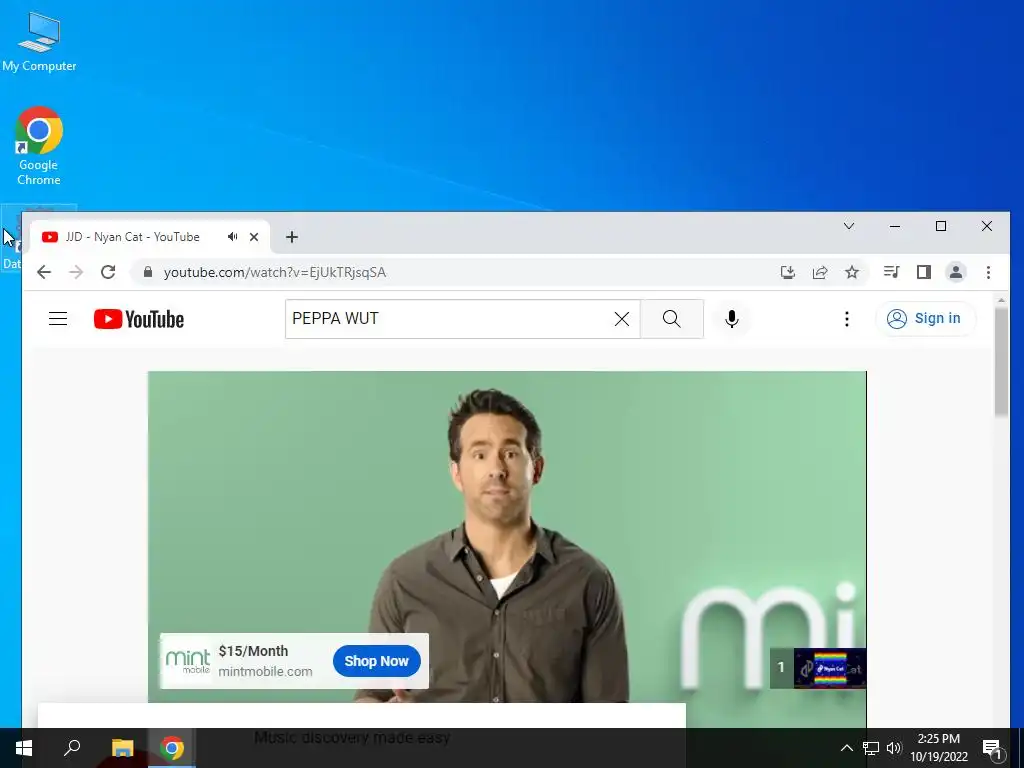Screen dimensions: 1024x768
Task: Mute the tab audio speaker icon
Action: [x=232, y=237]
